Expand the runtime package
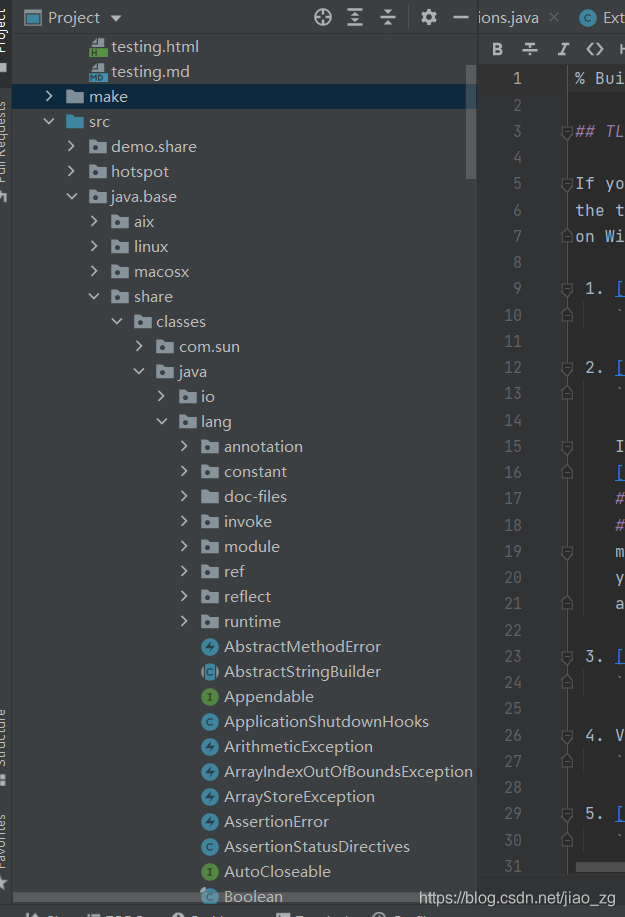 tap(184, 621)
